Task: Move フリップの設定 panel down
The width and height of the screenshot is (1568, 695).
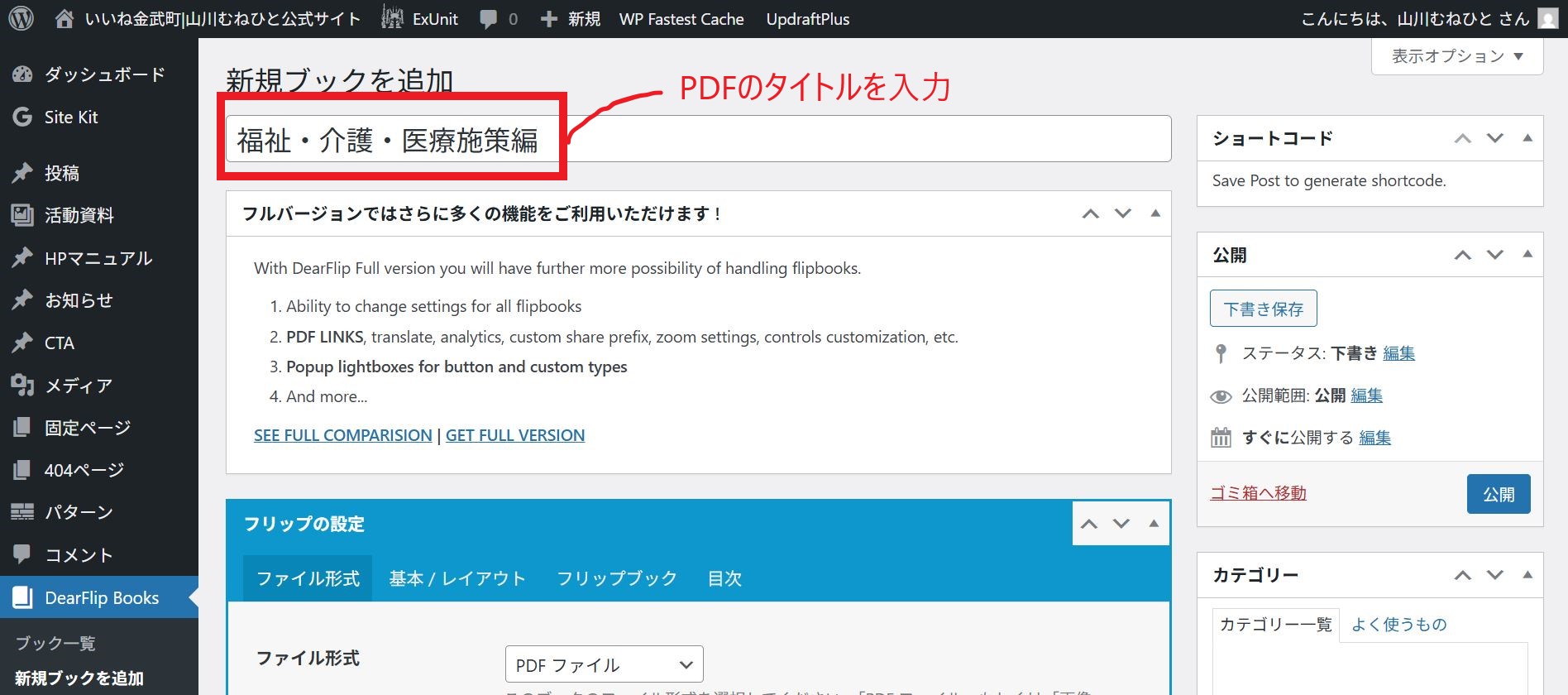Action: coord(1121,524)
